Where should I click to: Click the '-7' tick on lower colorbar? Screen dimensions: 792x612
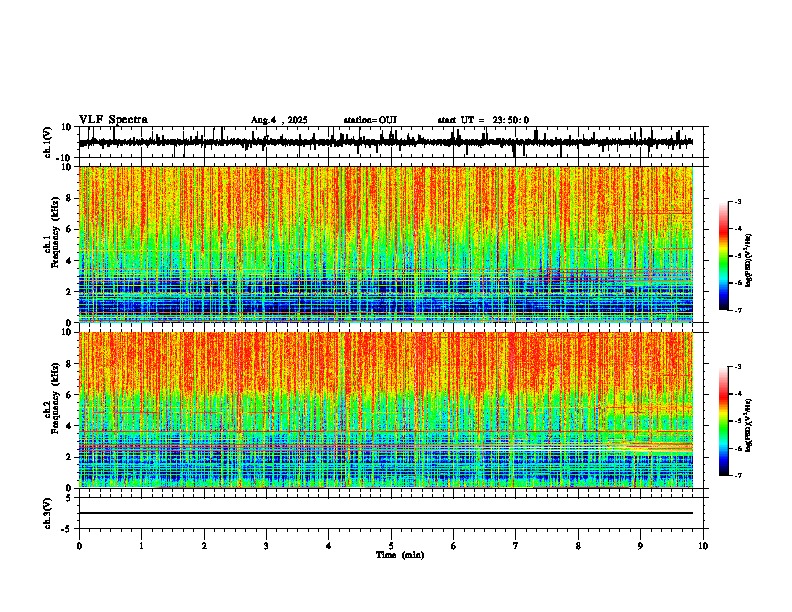(737, 475)
